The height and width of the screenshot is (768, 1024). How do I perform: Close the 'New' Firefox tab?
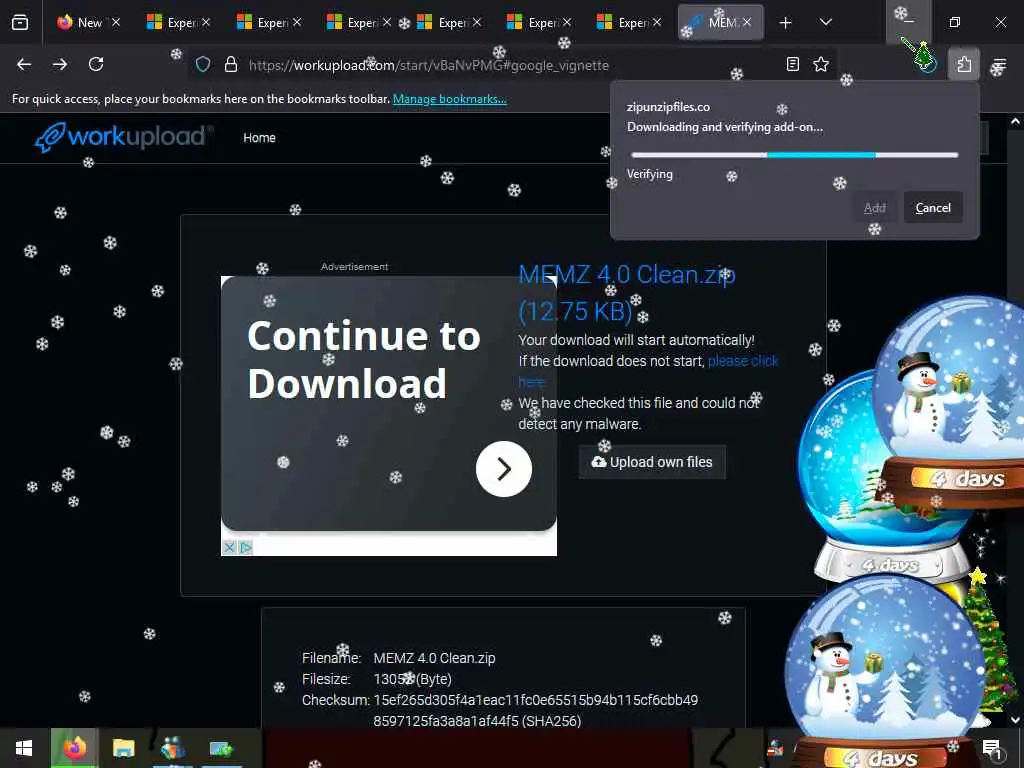[116, 23]
